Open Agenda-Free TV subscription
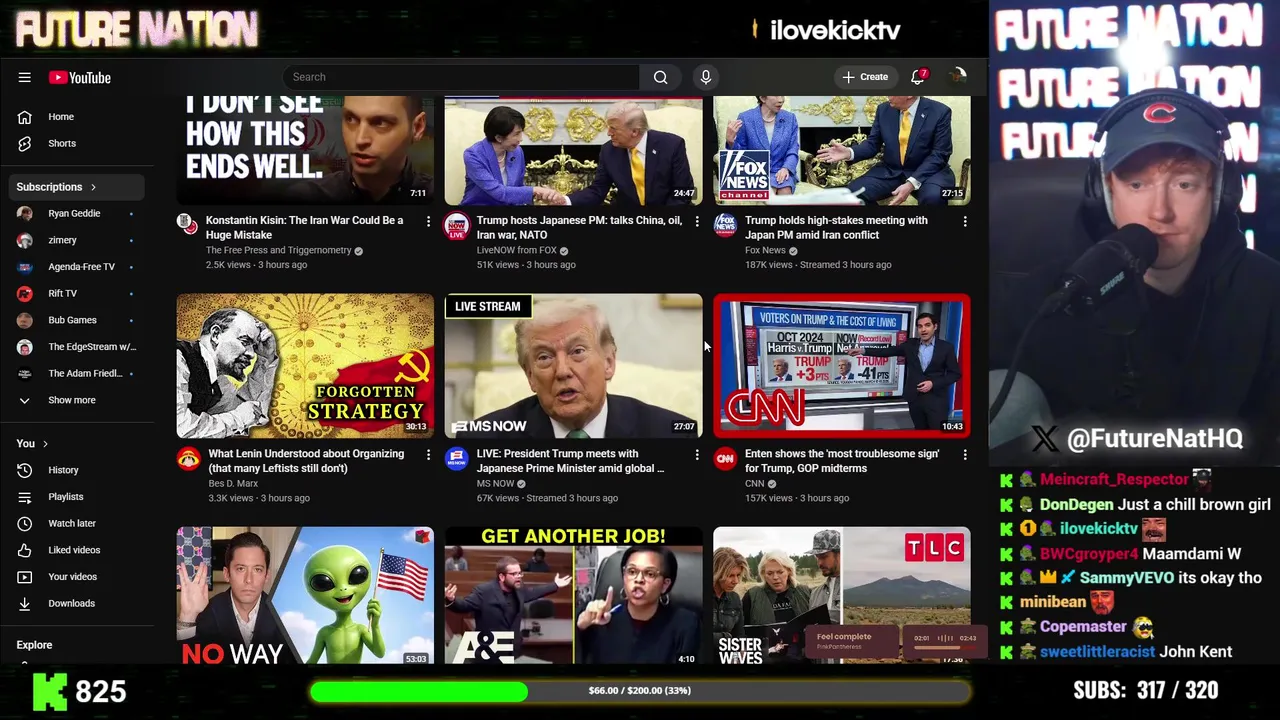The image size is (1280, 720). click(x=76, y=267)
